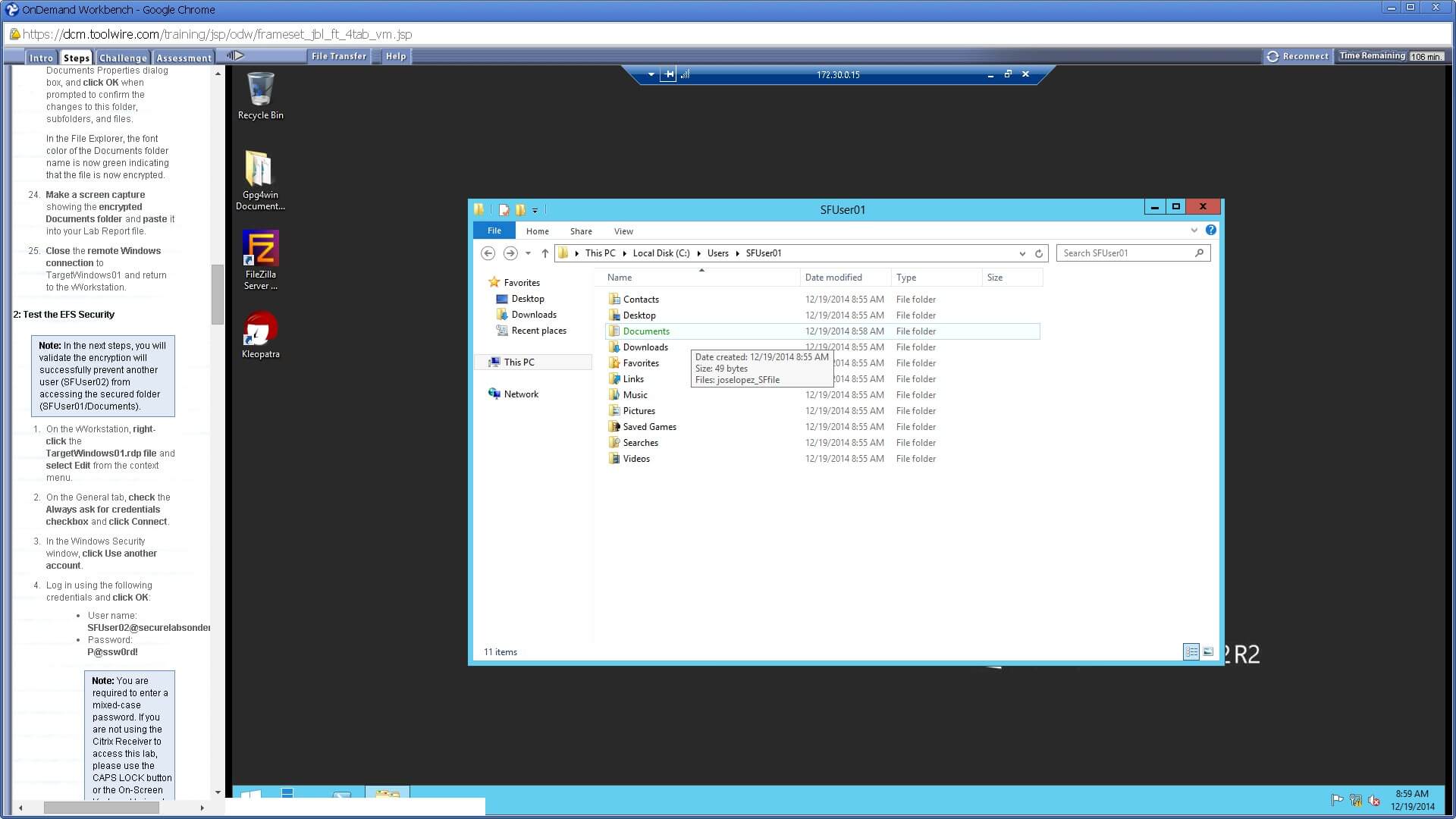Toggle list view layout button

tap(1191, 651)
